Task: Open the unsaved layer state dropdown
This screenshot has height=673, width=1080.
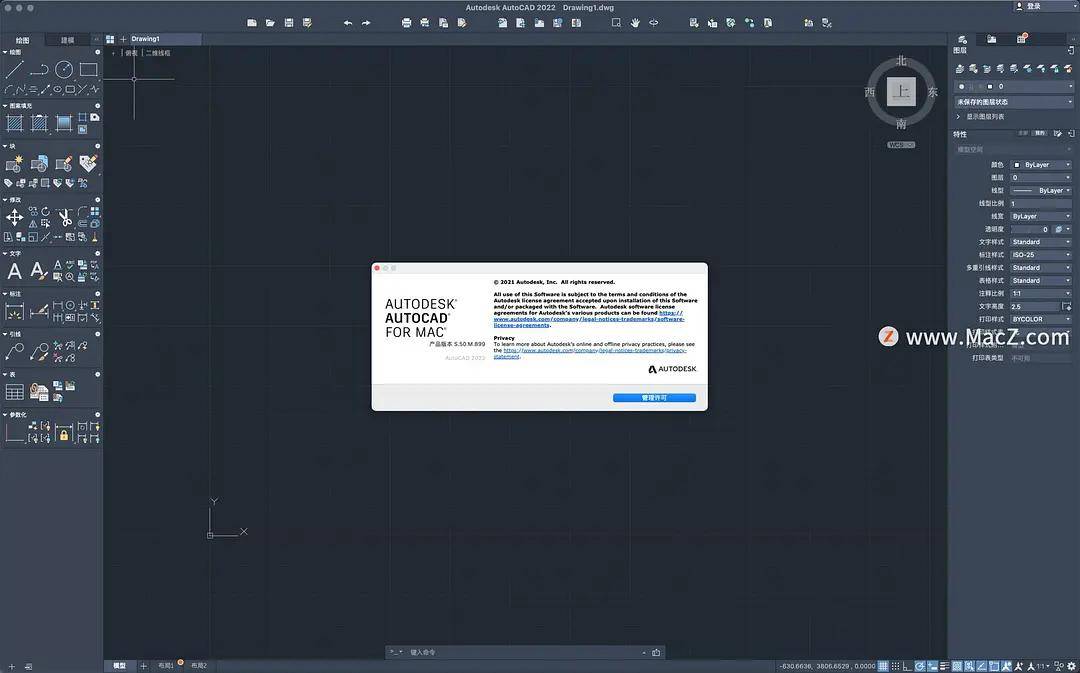Action: [x=1014, y=102]
